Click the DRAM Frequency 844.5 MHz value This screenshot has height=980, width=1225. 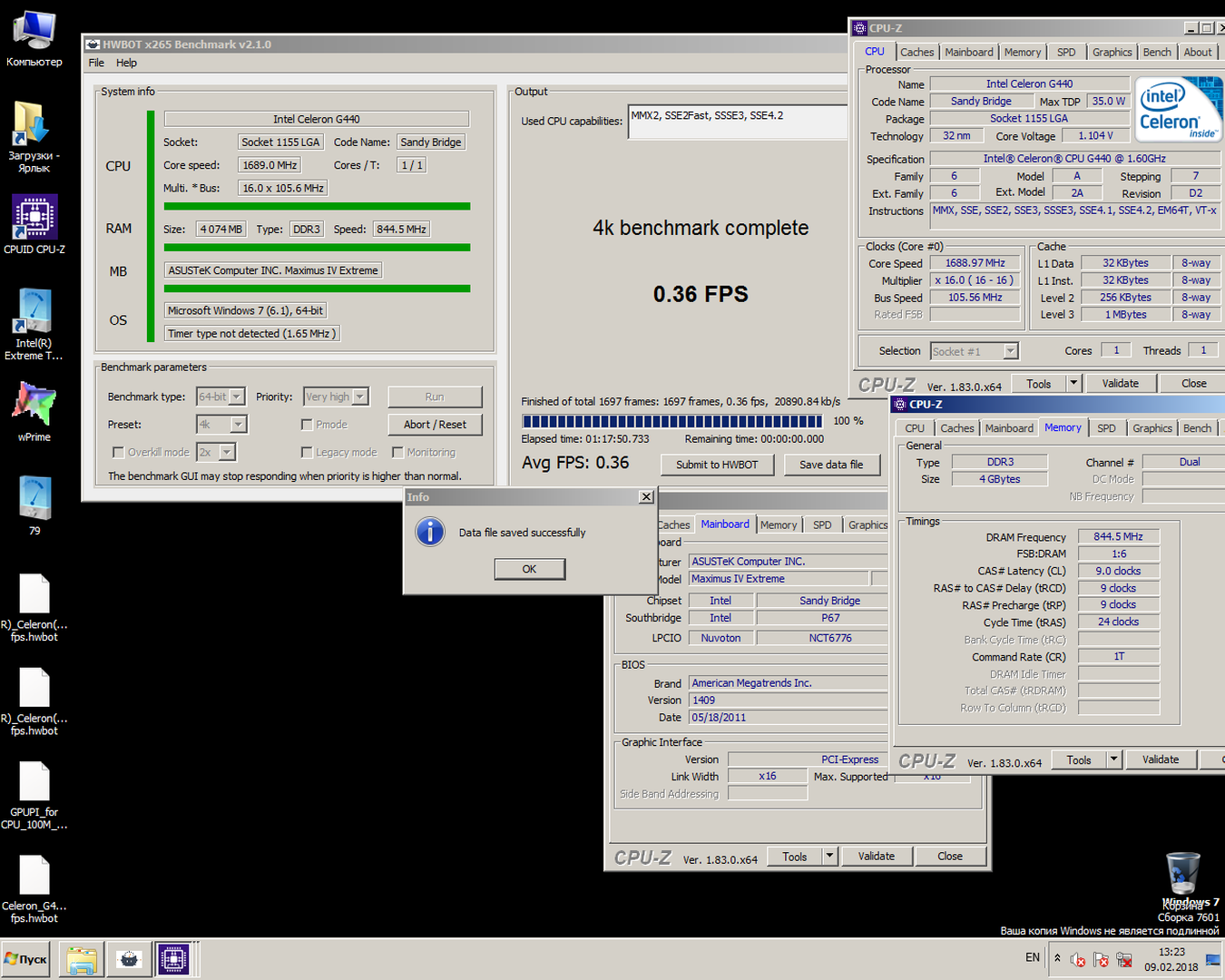coord(1118,536)
